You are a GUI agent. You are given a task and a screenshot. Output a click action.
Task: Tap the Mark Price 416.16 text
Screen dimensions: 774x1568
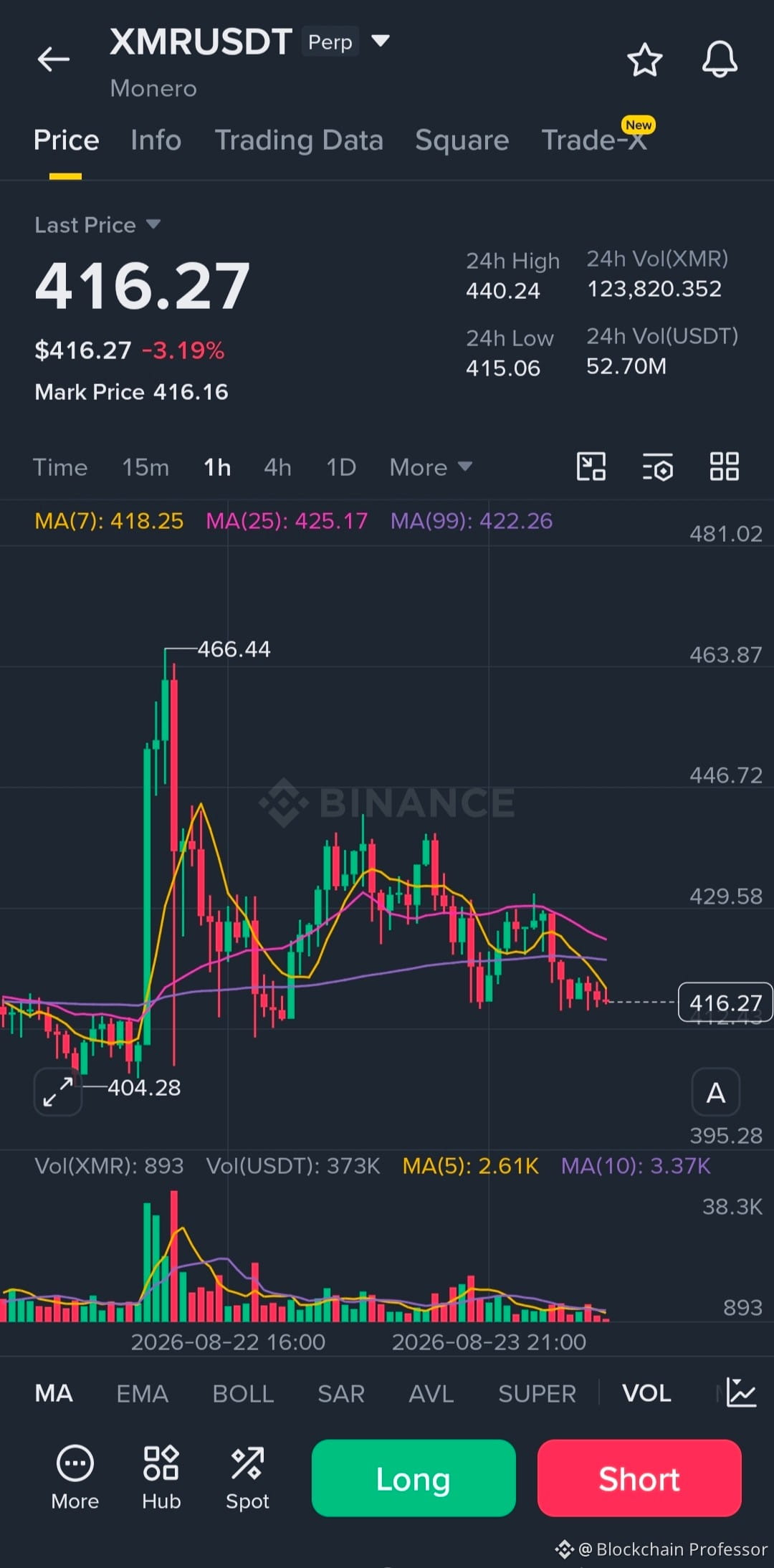point(131,392)
